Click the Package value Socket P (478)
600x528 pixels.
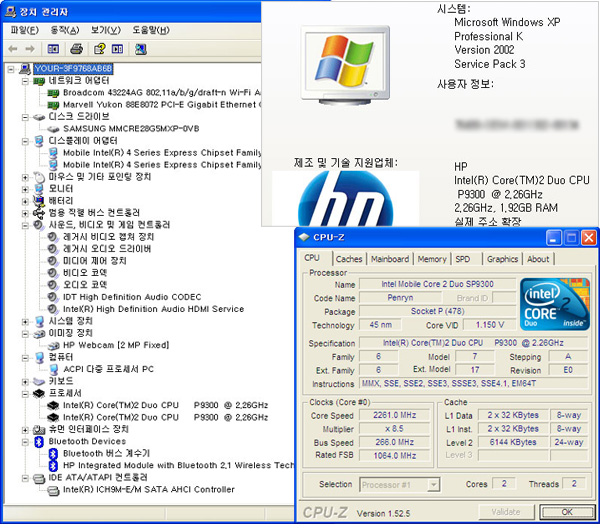coord(437,311)
